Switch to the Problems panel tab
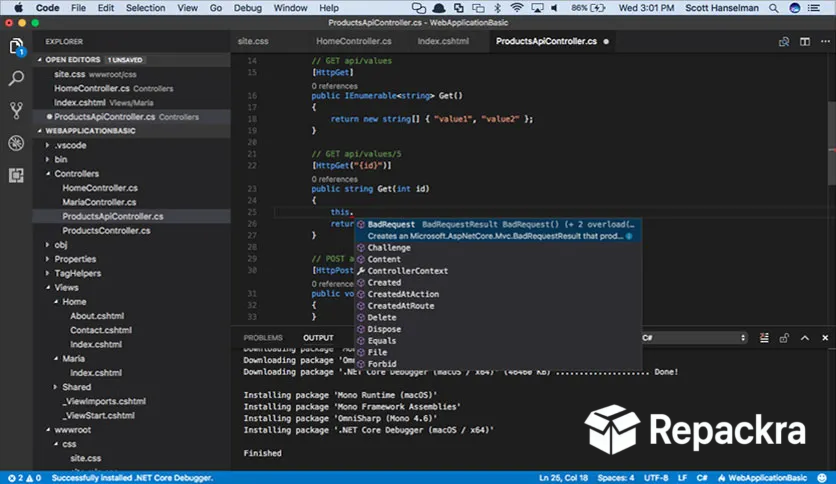 pos(263,338)
